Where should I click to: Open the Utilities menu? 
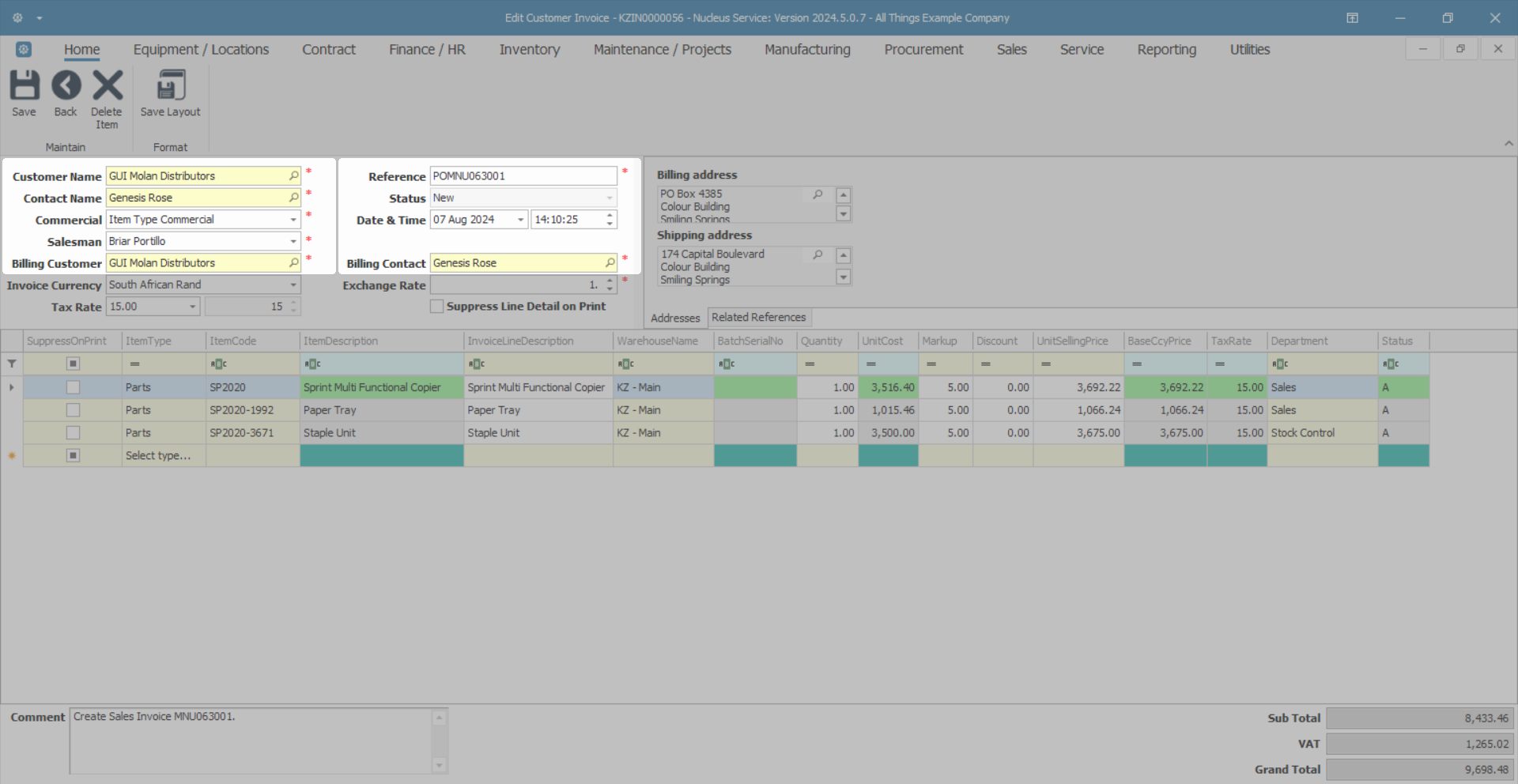point(1249,49)
